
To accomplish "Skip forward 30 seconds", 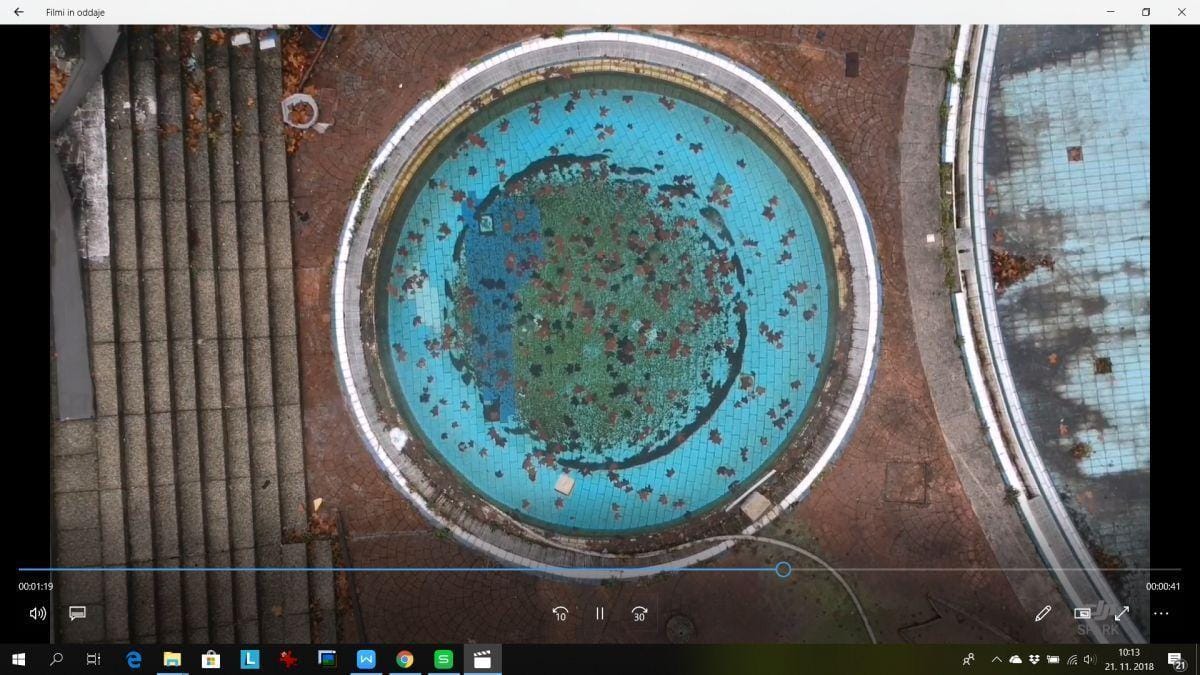I will coord(639,613).
